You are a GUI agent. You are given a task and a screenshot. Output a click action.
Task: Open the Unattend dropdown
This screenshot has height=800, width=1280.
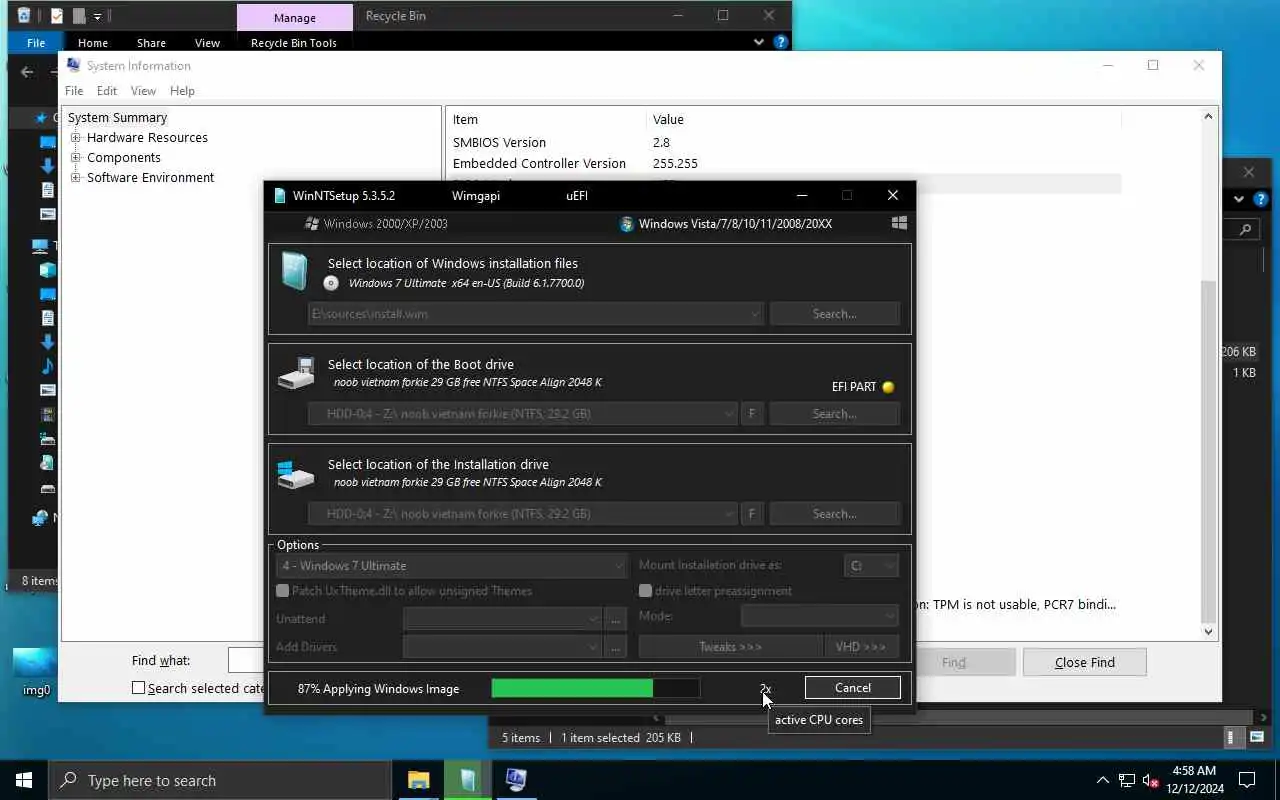click(502, 619)
